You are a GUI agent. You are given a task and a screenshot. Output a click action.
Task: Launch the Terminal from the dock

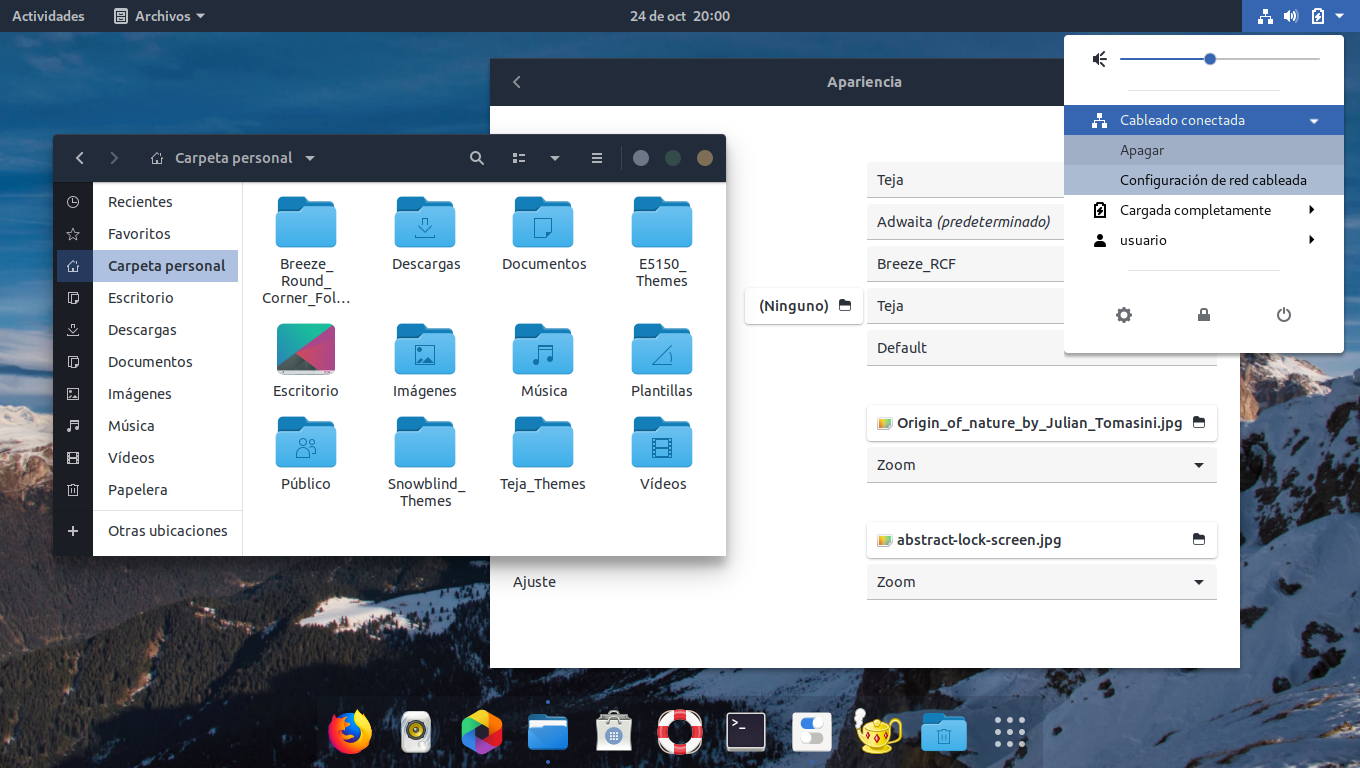[746, 732]
